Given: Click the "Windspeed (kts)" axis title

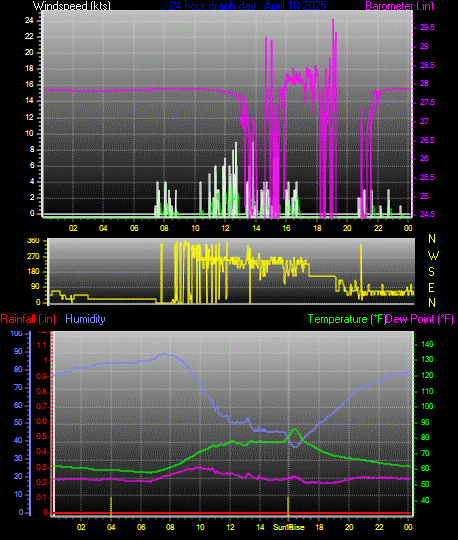Looking at the screenshot, I should click(x=72, y=6).
